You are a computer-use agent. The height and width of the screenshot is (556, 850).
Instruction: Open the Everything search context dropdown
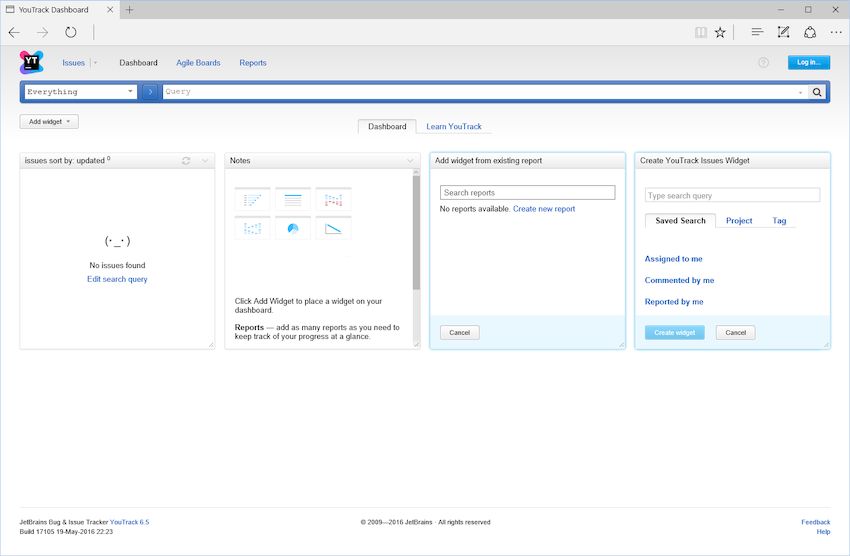(x=81, y=92)
